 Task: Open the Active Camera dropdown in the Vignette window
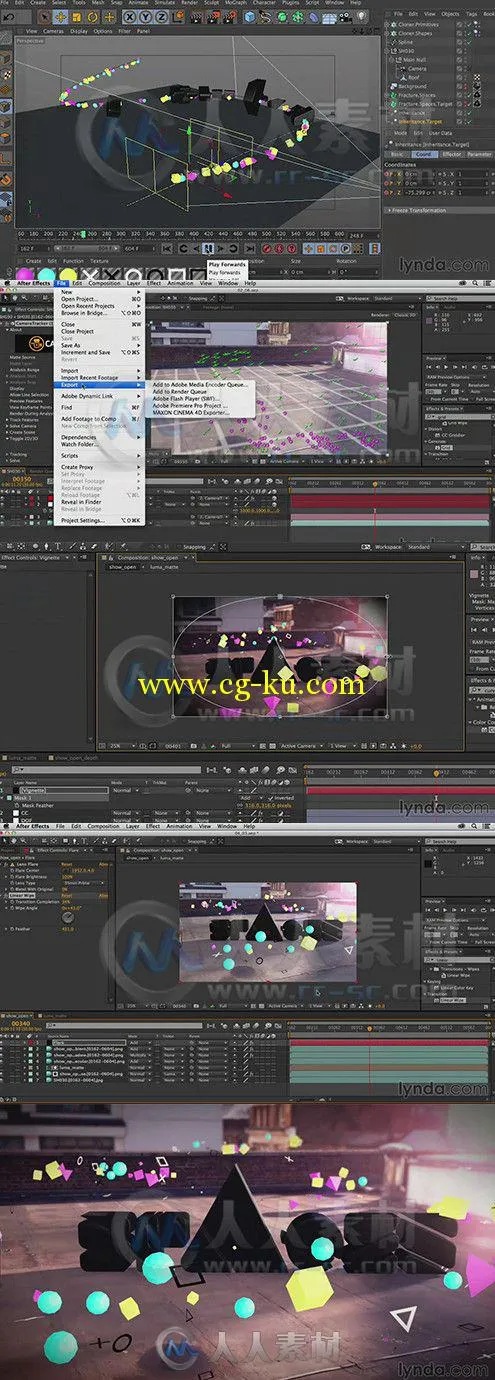(x=301, y=746)
